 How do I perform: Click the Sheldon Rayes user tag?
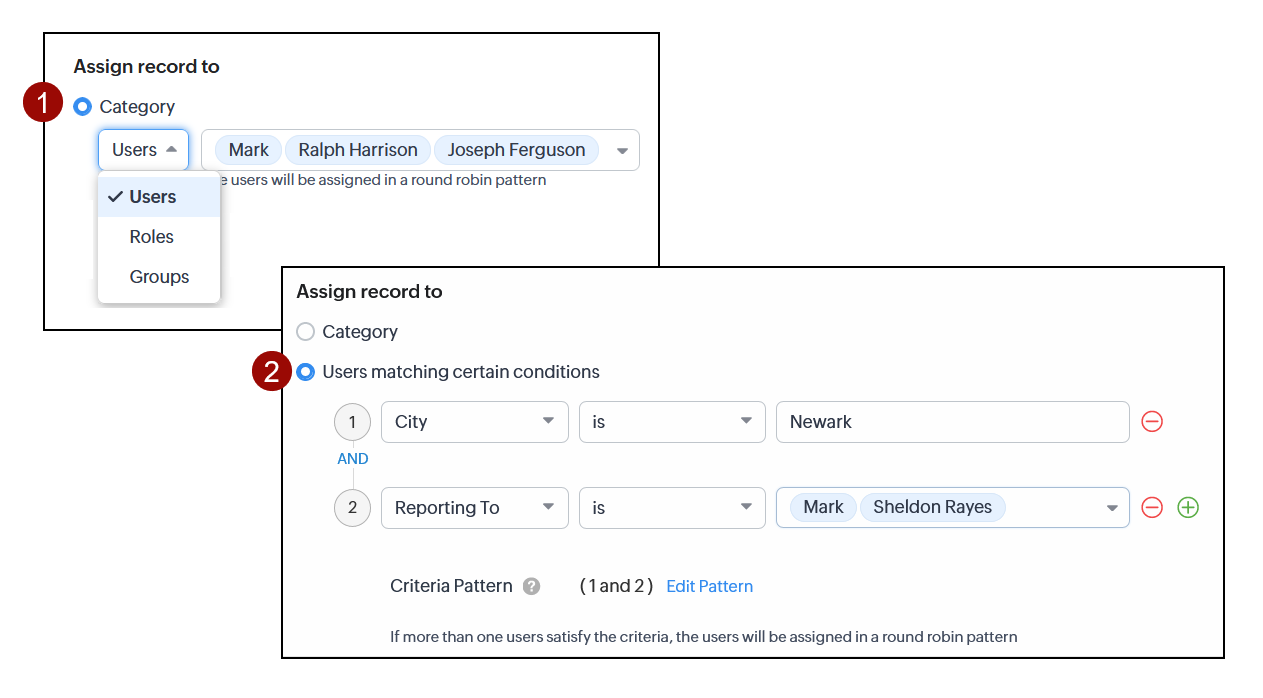932,507
